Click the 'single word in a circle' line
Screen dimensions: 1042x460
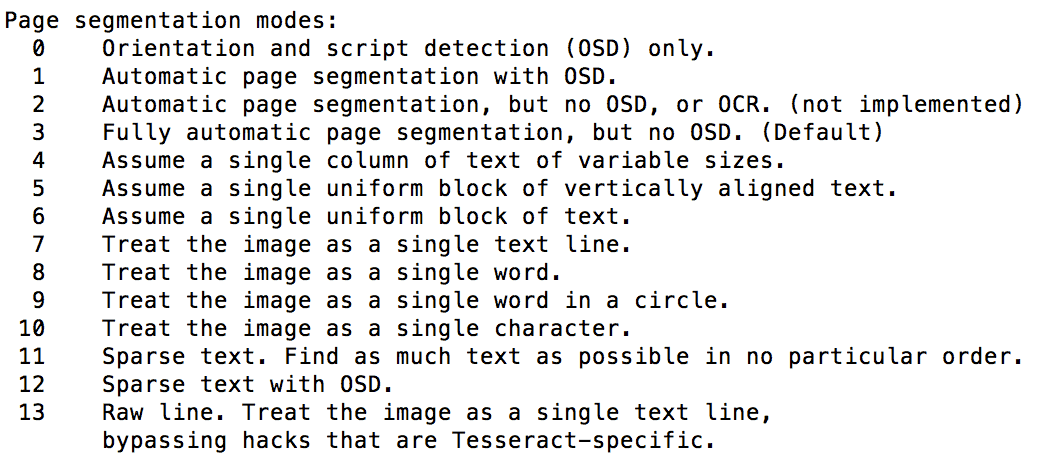(416, 300)
